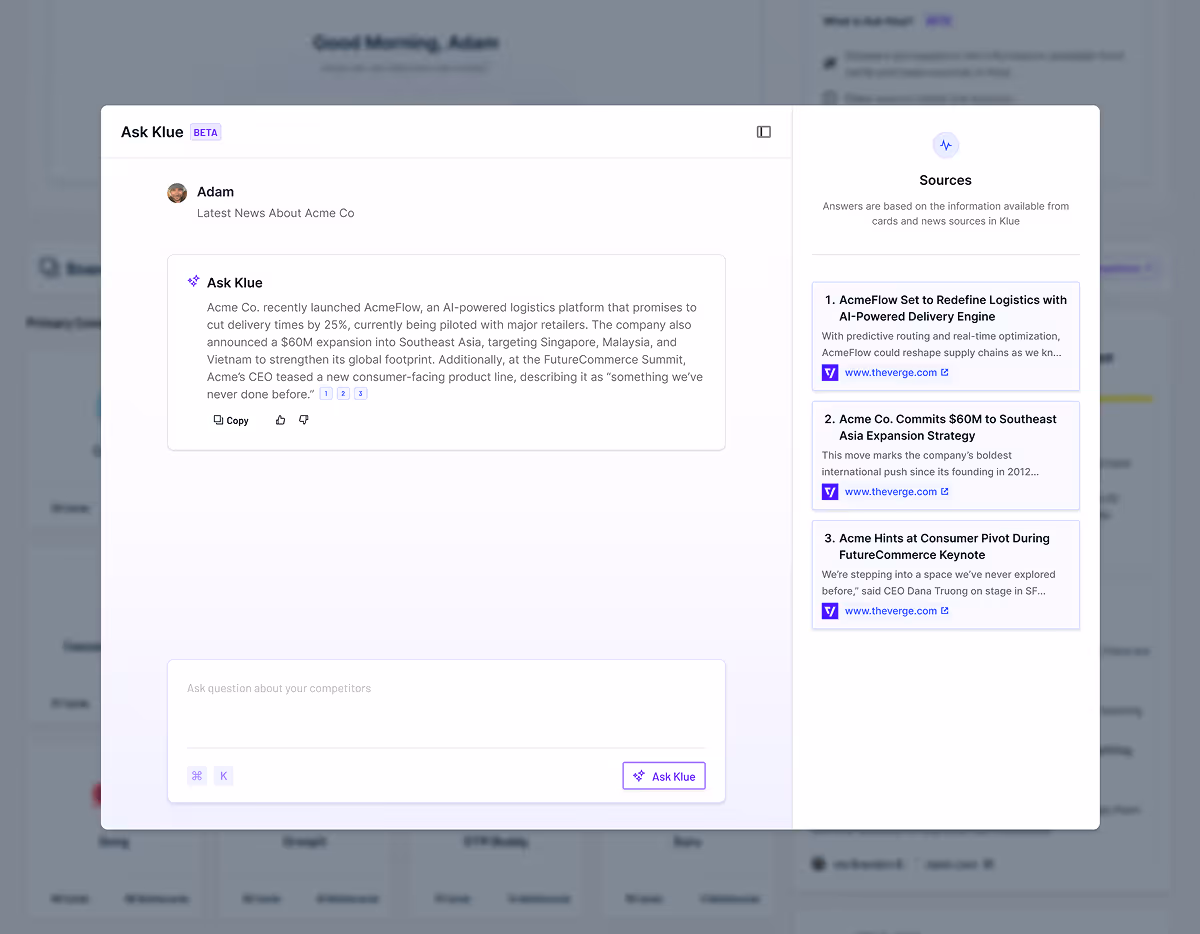Click the BETA badge next to Ask Klue

pyautogui.click(x=205, y=132)
